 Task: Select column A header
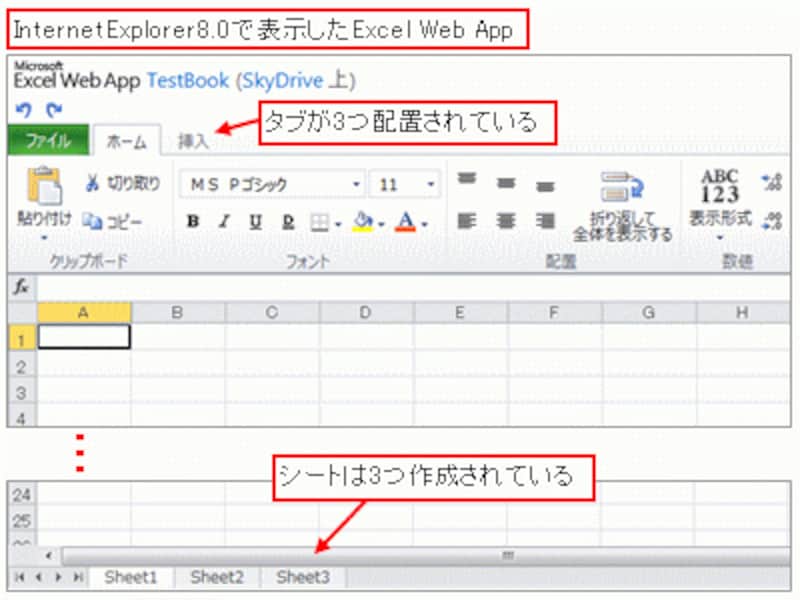[x=84, y=313]
